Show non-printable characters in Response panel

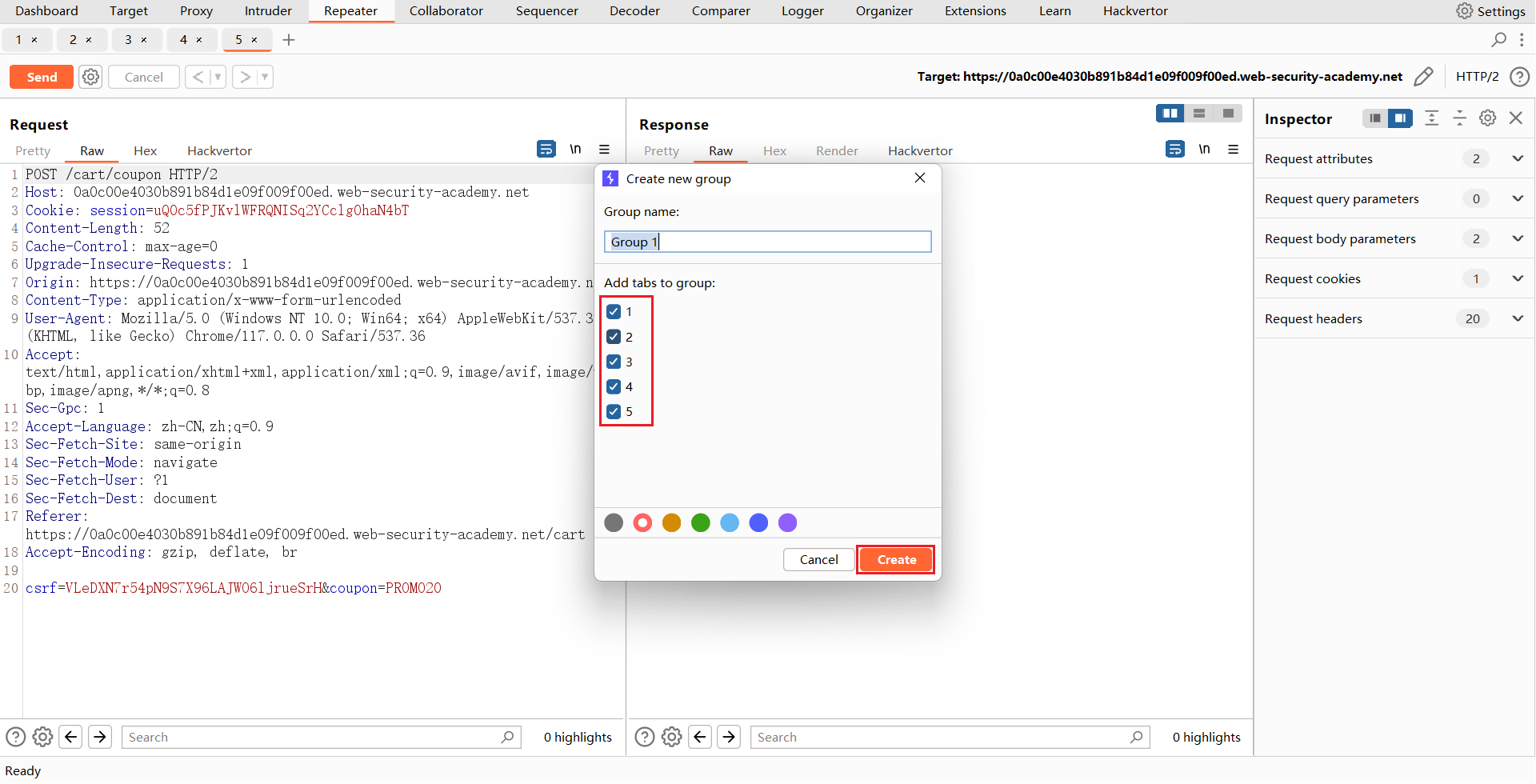1204,149
